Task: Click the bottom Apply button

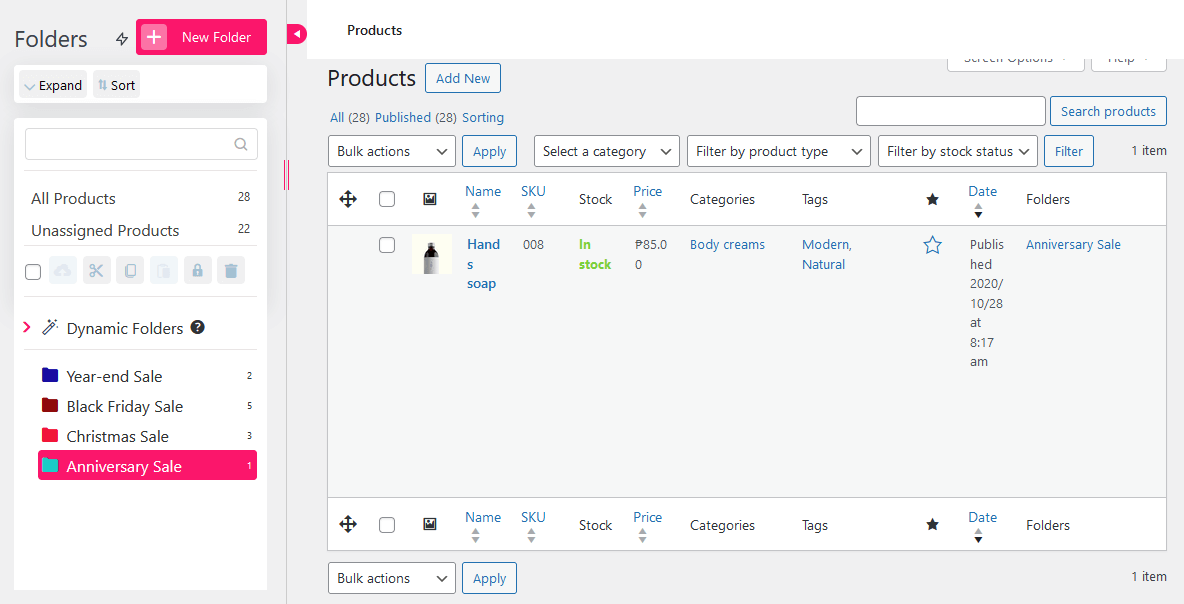Action: 489,578
